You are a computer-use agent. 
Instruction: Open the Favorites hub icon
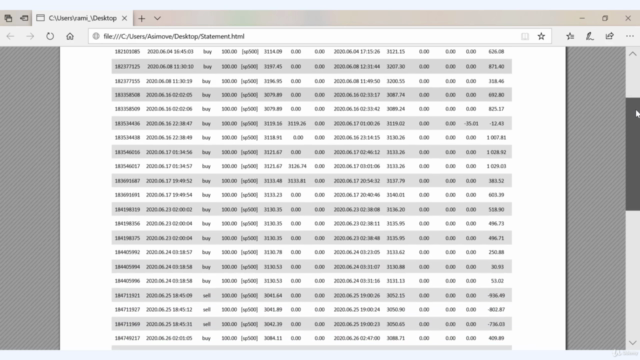click(570, 36)
